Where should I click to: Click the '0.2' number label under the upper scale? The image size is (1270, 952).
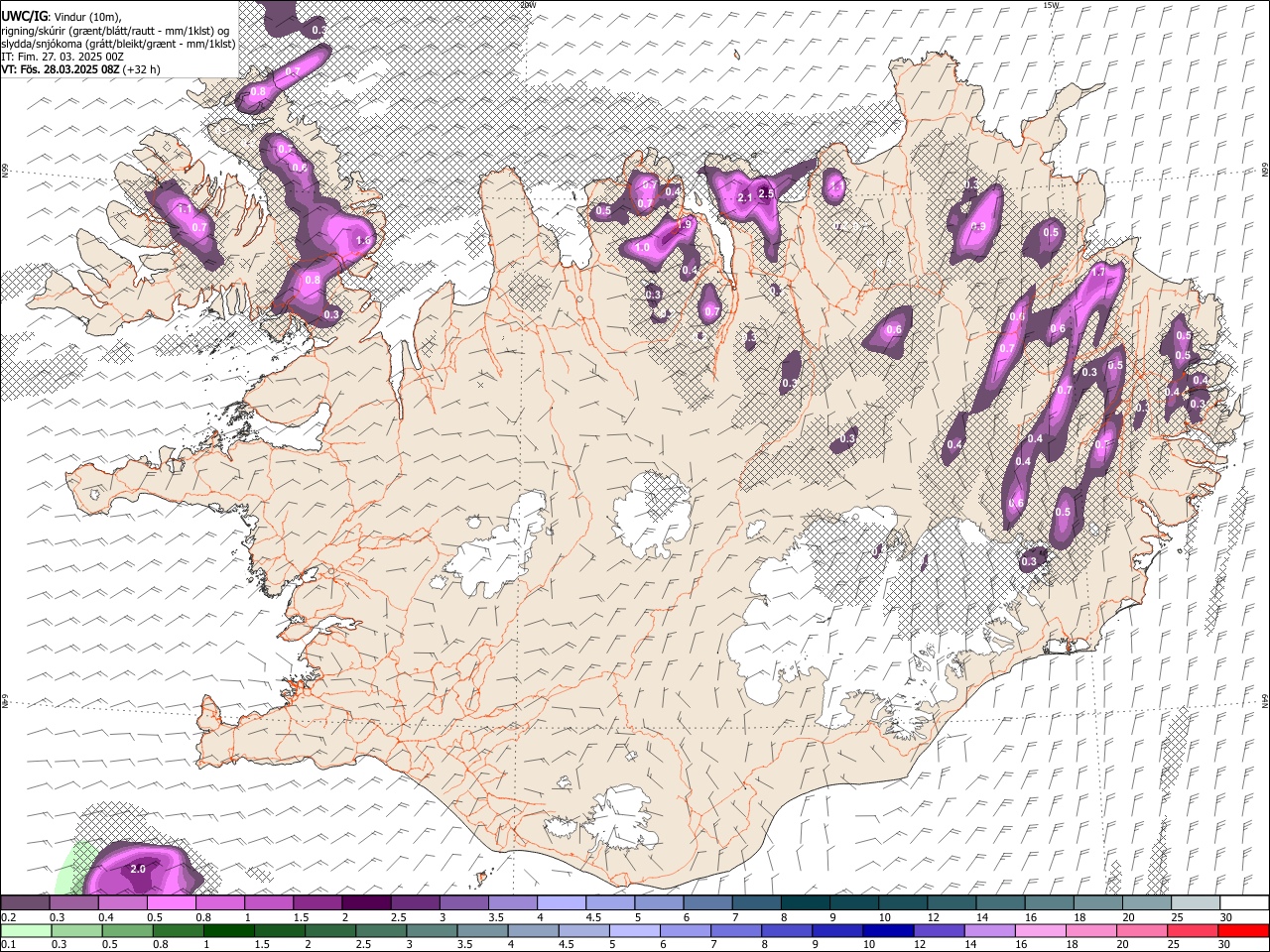[9, 917]
